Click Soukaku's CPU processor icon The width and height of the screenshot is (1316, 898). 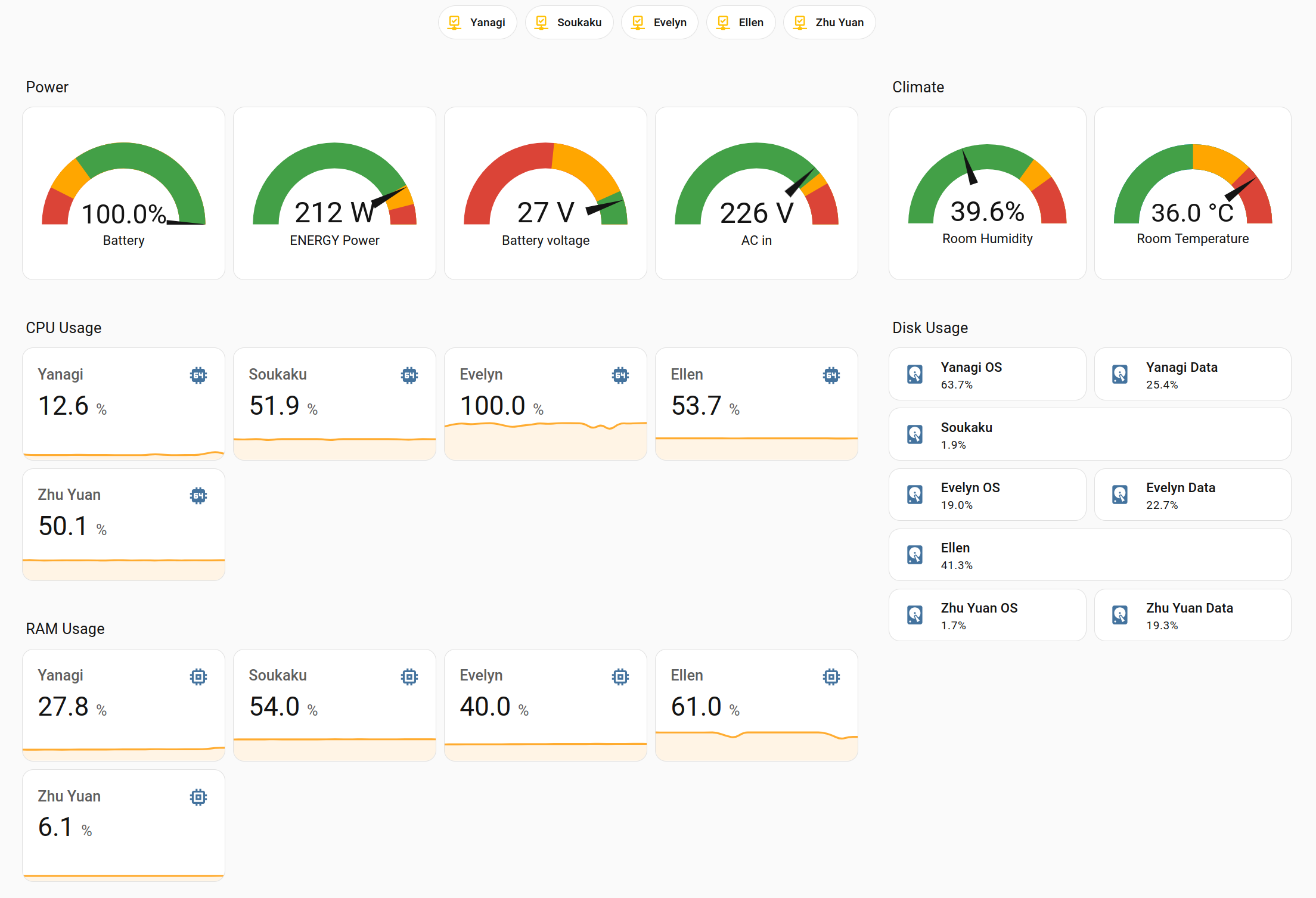point(409,375)
